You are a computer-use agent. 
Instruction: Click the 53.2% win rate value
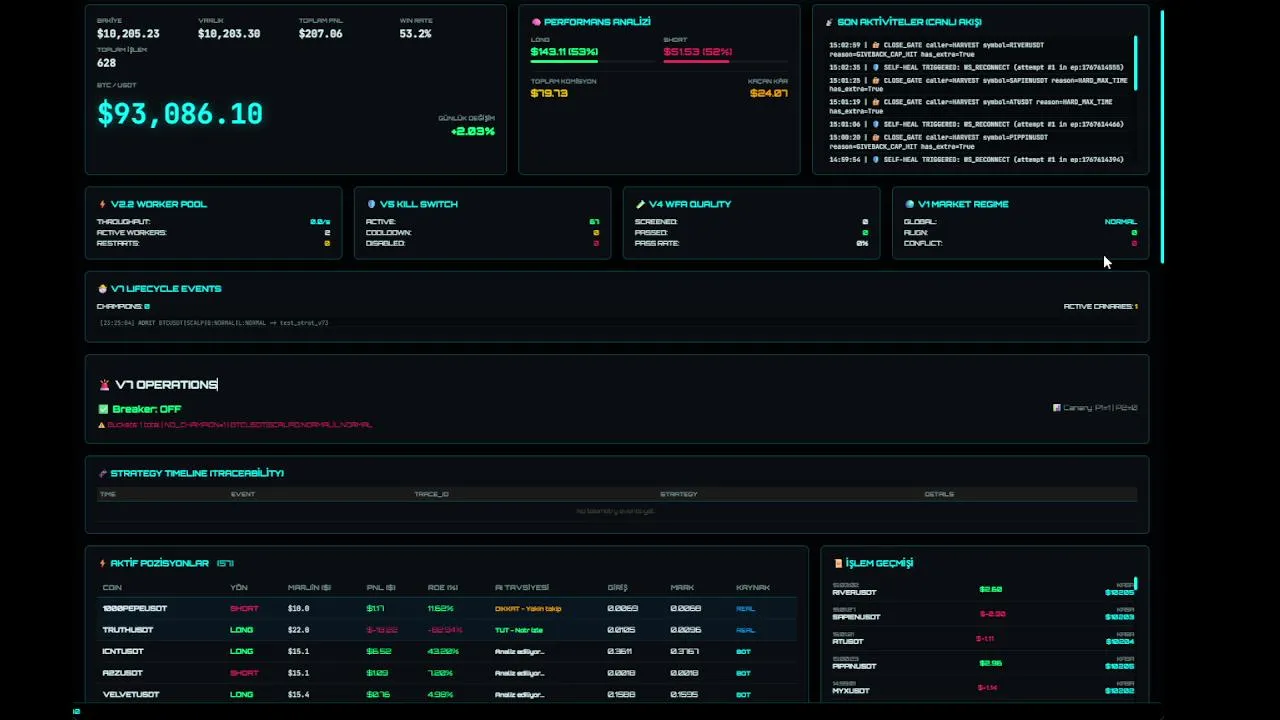click(415, 33)
